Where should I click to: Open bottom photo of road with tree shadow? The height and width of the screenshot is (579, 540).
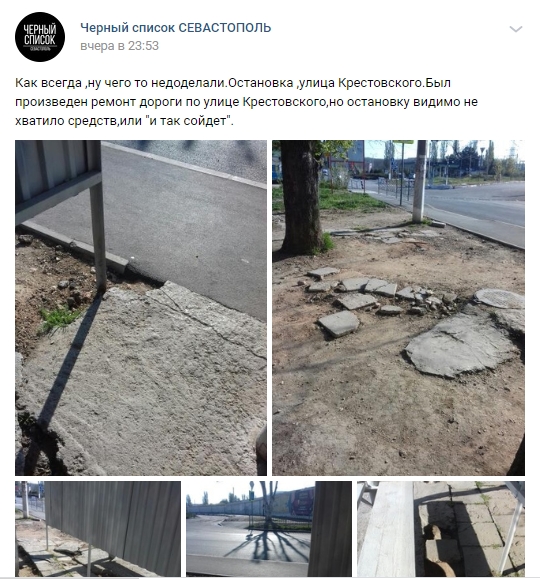tap(269, 529)
